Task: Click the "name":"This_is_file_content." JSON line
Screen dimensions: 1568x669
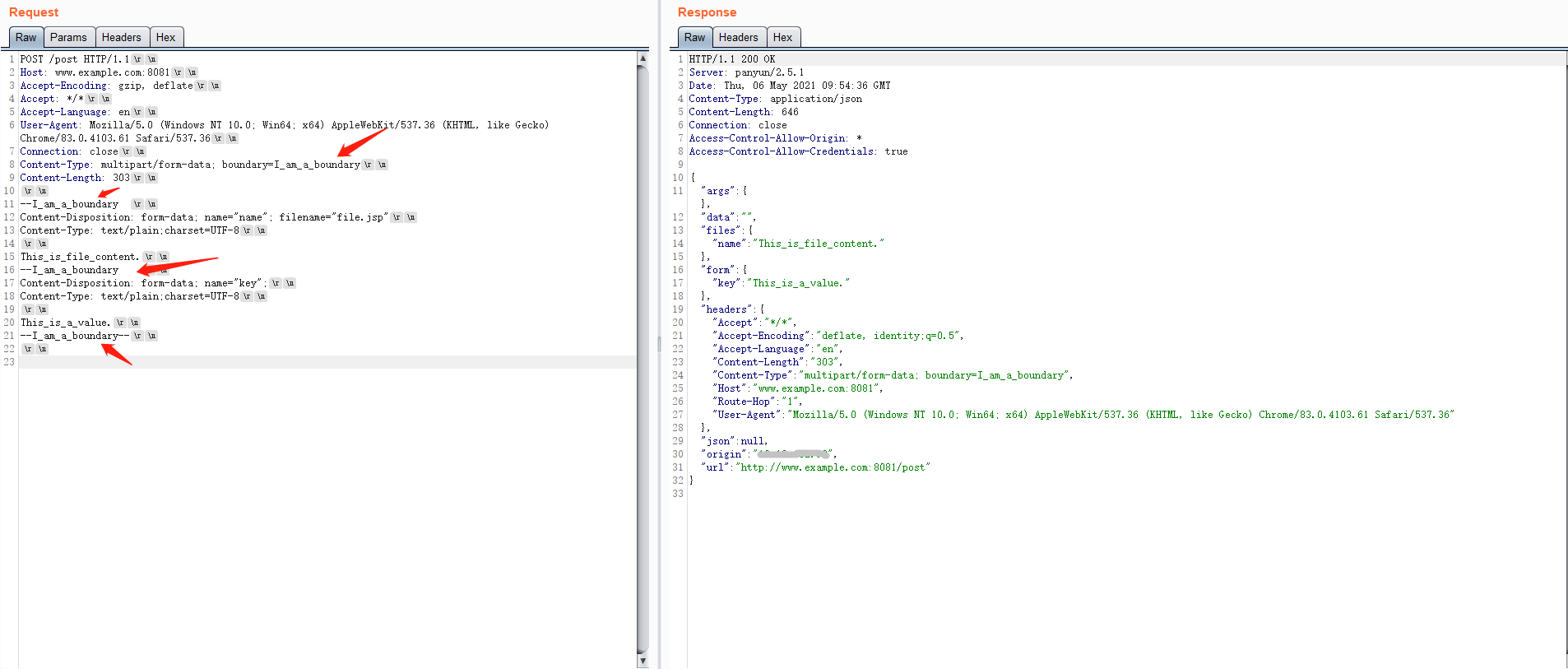Action: coord(798,244)
